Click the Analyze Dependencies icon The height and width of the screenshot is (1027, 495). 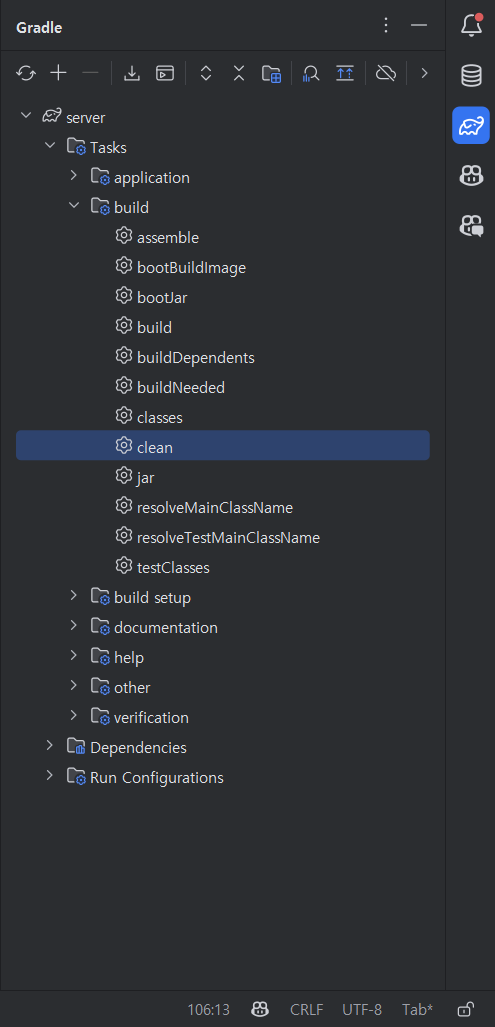pos(311,73)
